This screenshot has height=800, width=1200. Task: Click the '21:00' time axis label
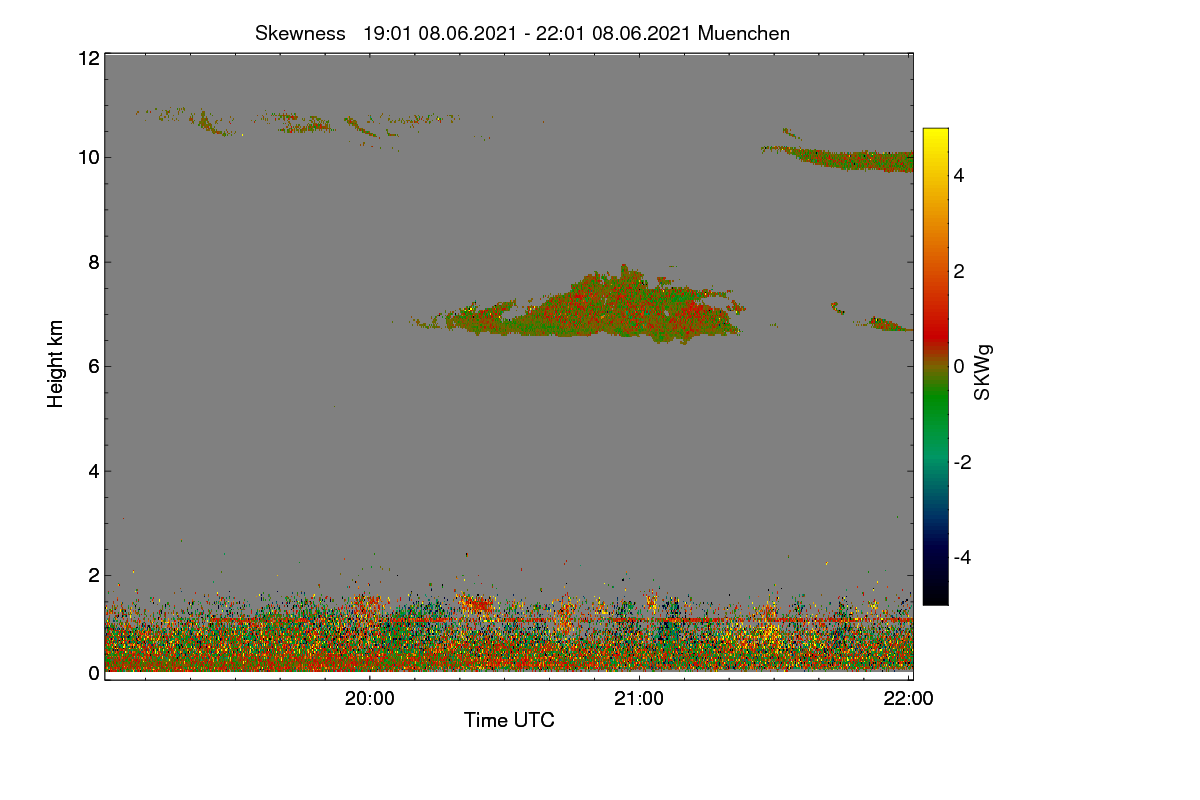coord(639,699)
